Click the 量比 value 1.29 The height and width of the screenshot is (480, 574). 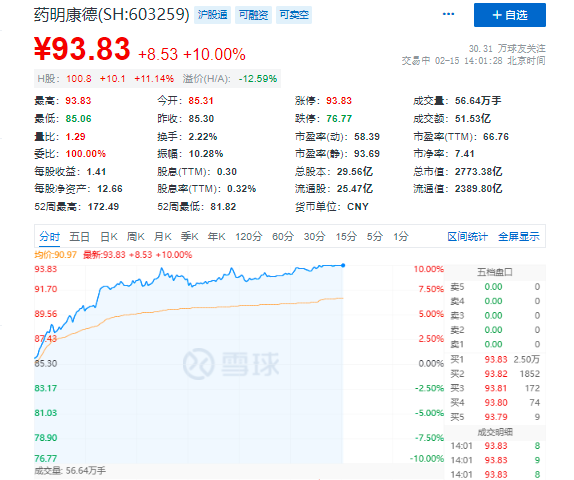(75, 137)
